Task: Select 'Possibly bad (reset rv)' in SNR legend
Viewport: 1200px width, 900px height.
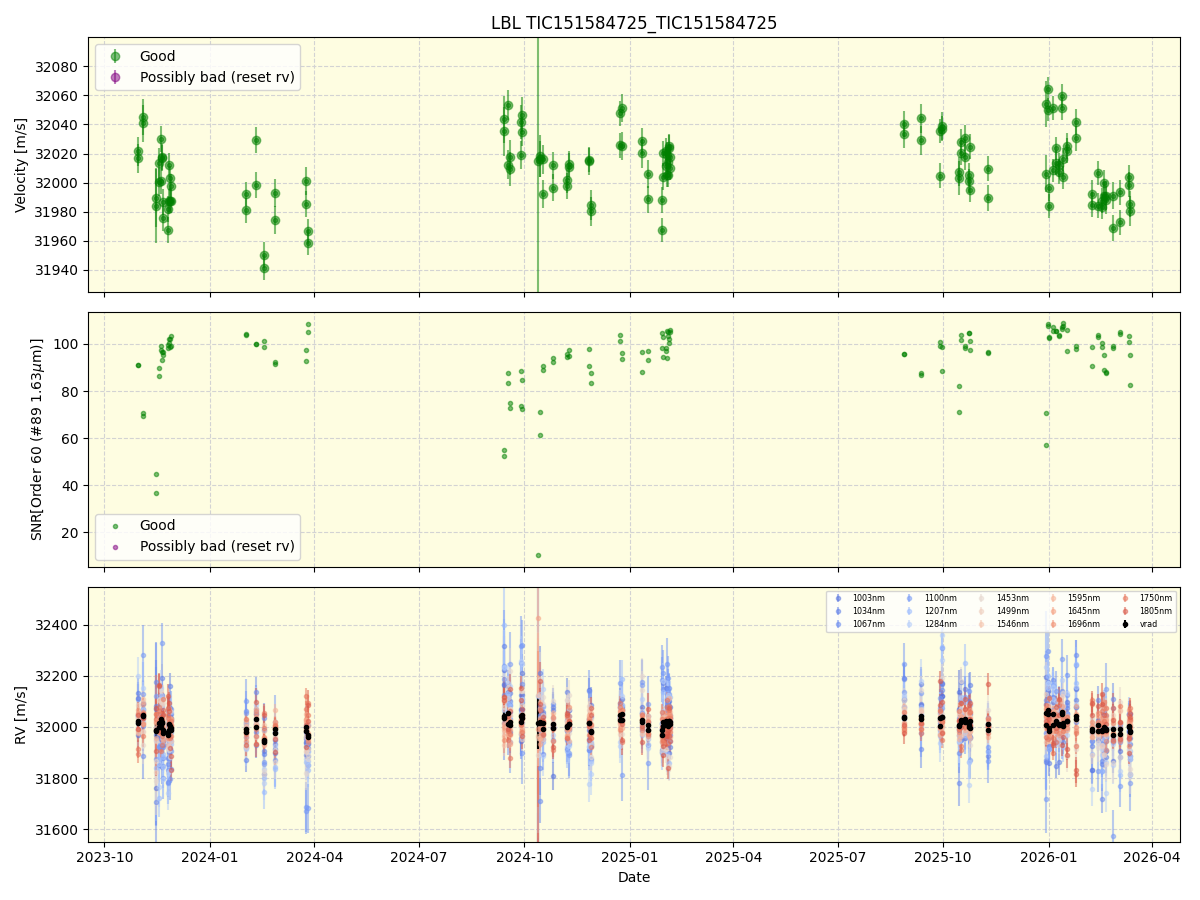Action: tap(217, 546)
